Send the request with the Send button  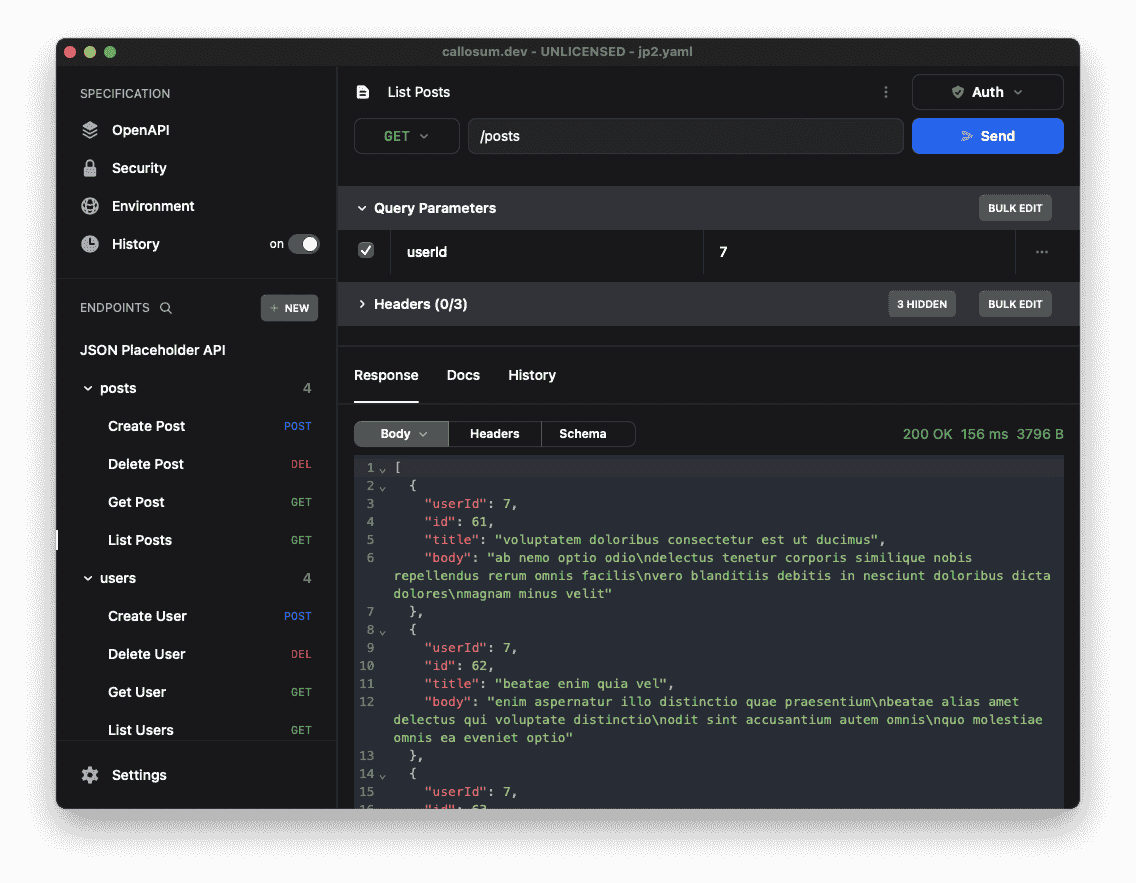click(x=987, y=136)
